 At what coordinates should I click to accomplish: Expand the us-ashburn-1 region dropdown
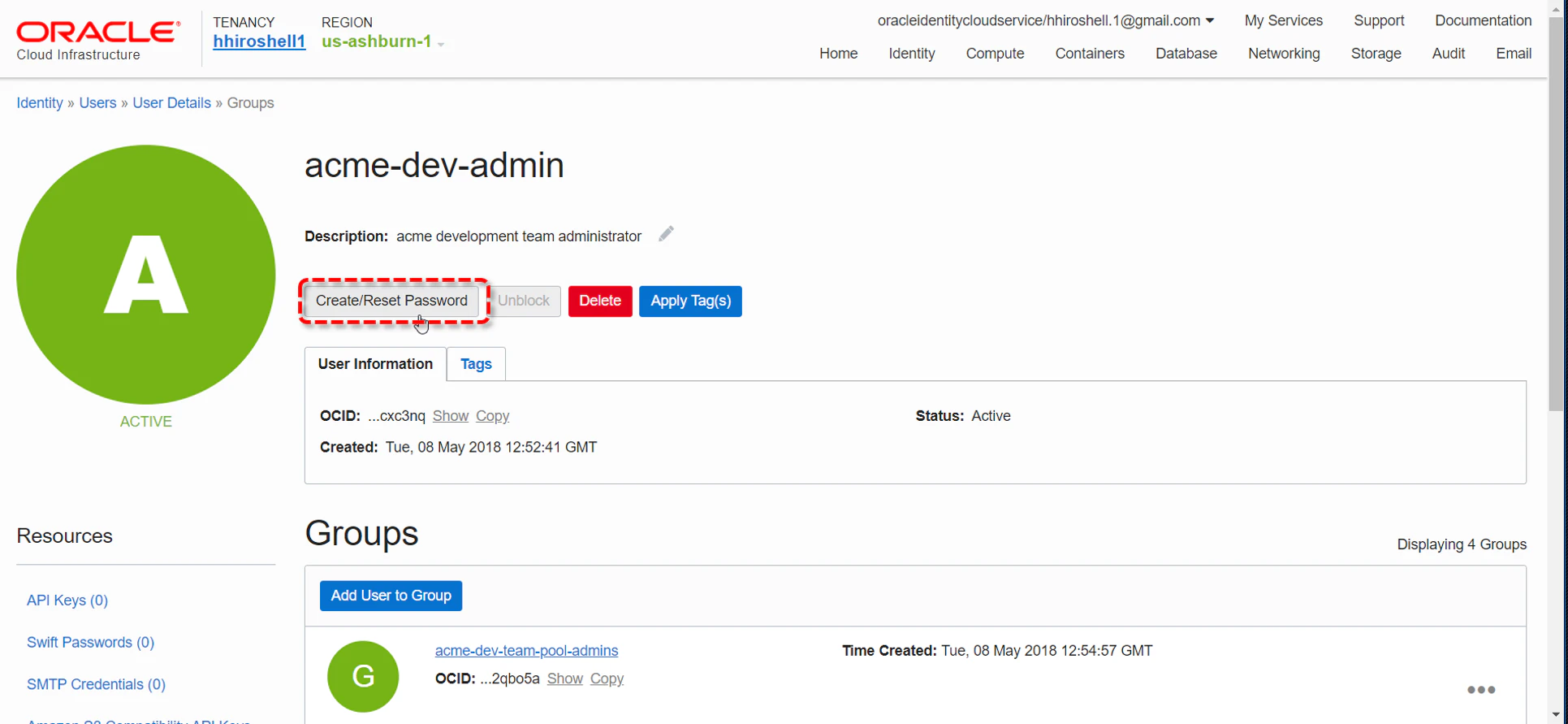click(x=383, y=41)
